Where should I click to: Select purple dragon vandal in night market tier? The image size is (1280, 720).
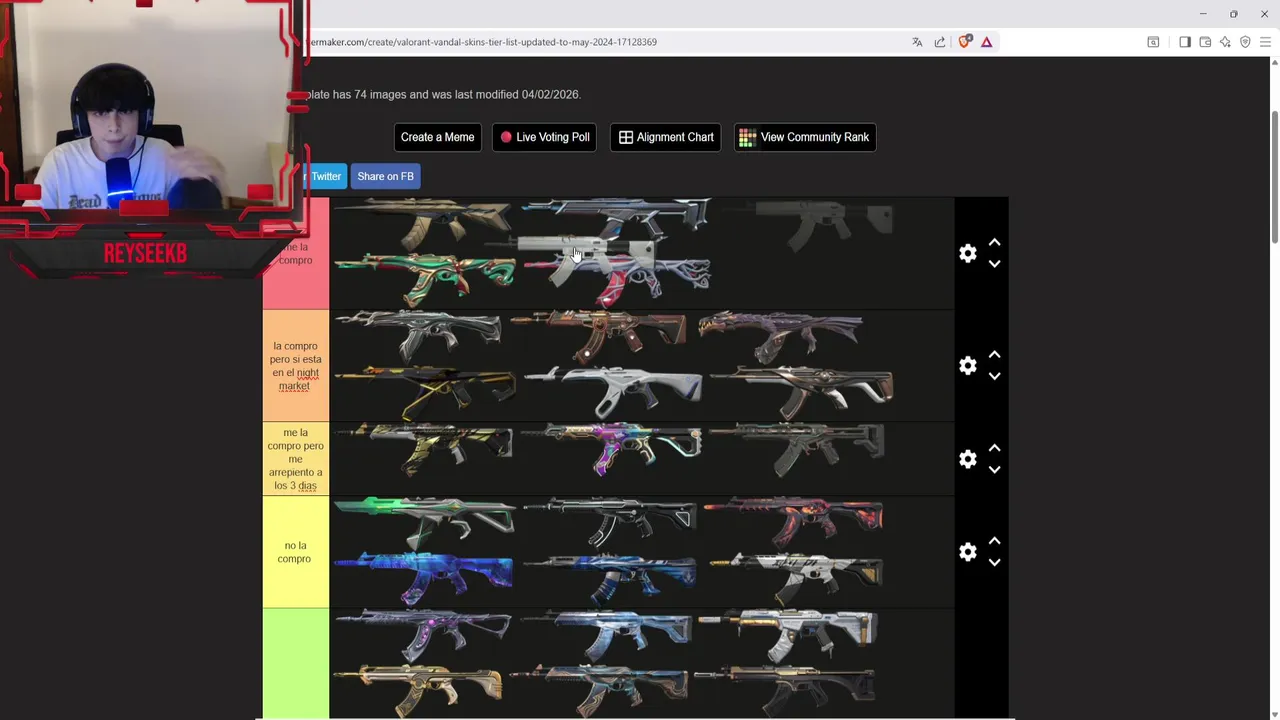point(780,336)
